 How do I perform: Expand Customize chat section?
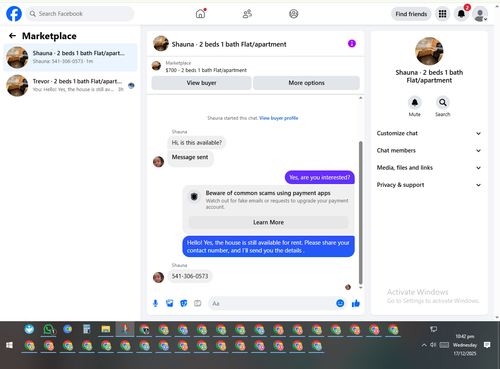pos(429,133)
